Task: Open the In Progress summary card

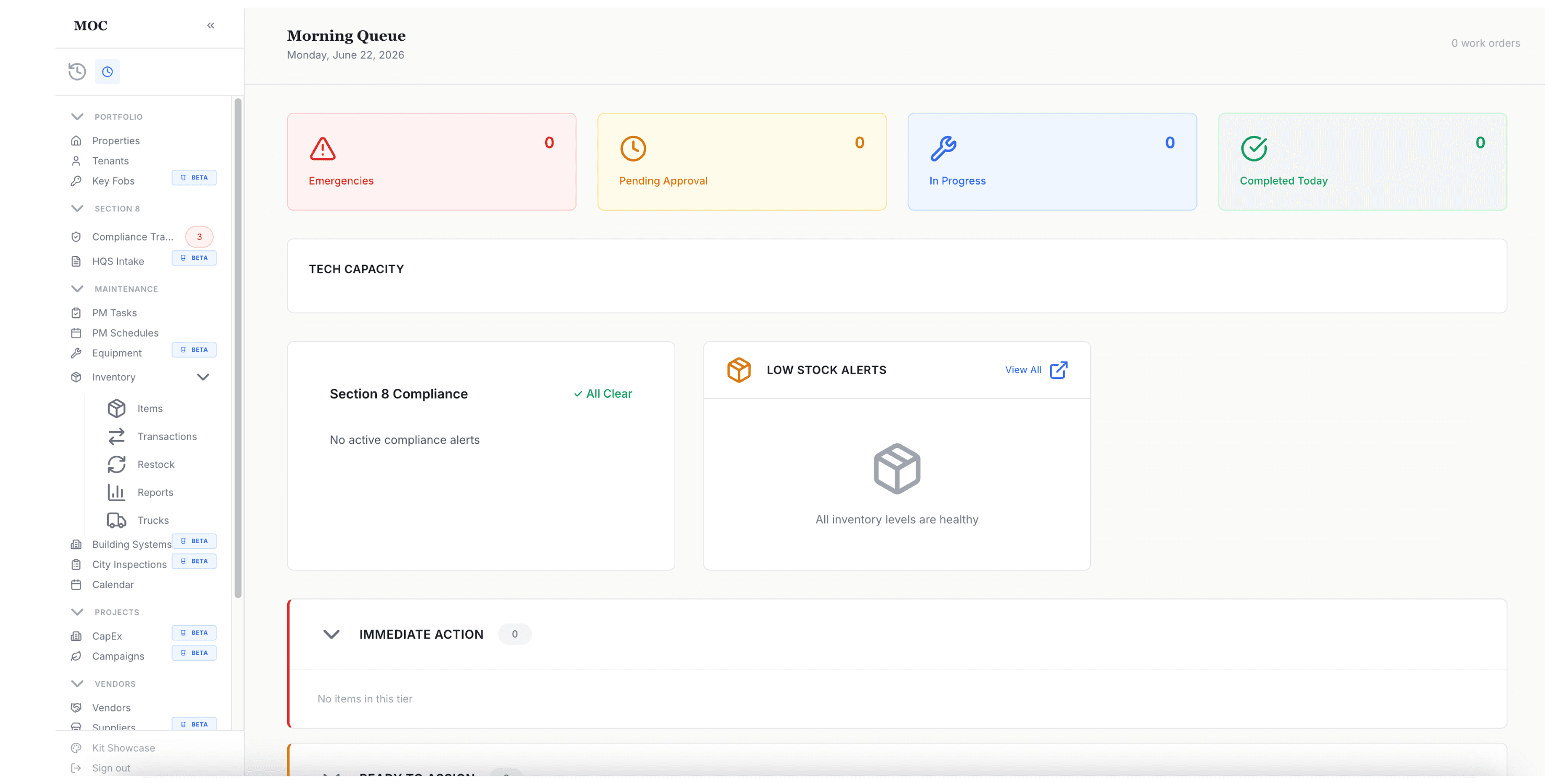Action: 1053,162
